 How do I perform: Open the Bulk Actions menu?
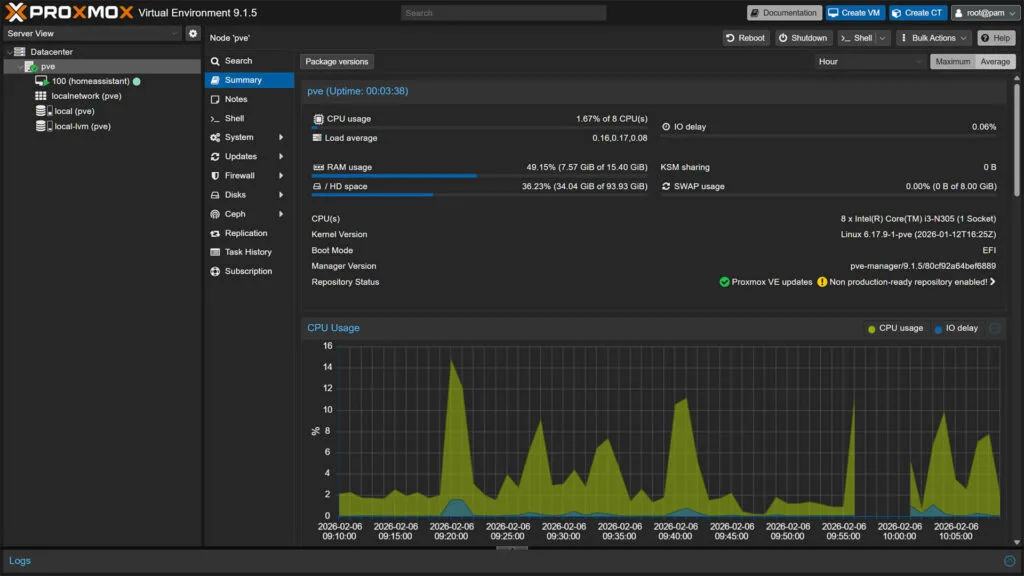tap(933, 38)
